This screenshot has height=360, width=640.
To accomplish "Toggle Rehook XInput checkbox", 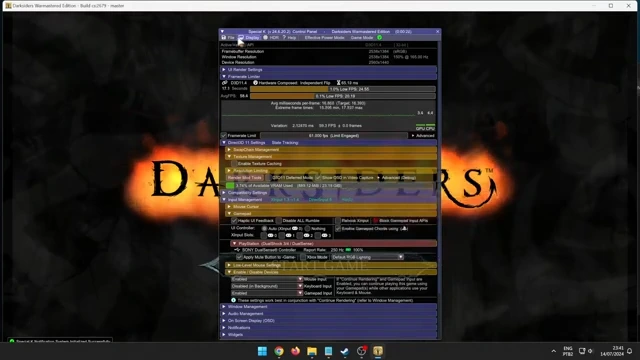I will click(338, 221).
